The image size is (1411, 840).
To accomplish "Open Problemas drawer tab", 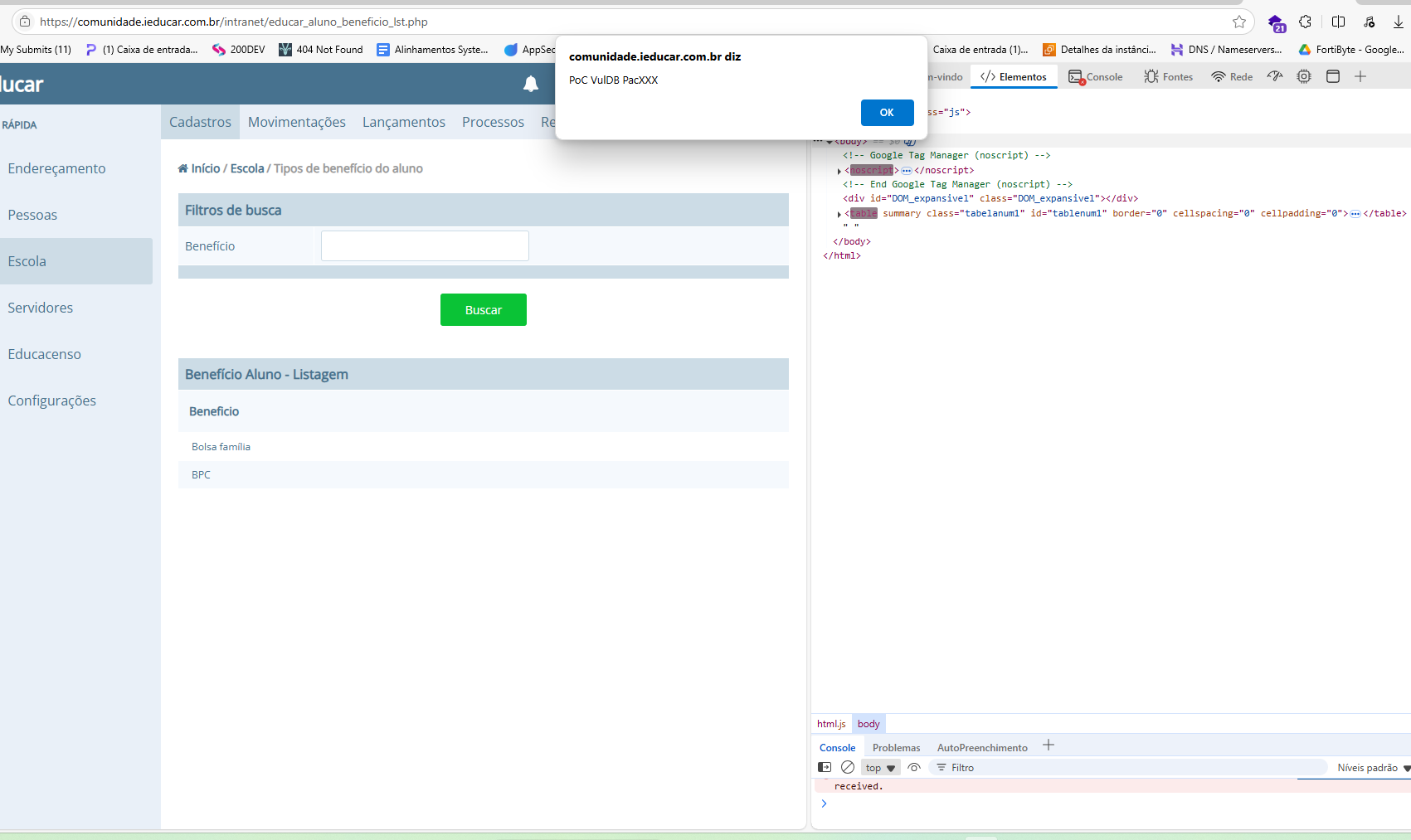I will [897, 747].
